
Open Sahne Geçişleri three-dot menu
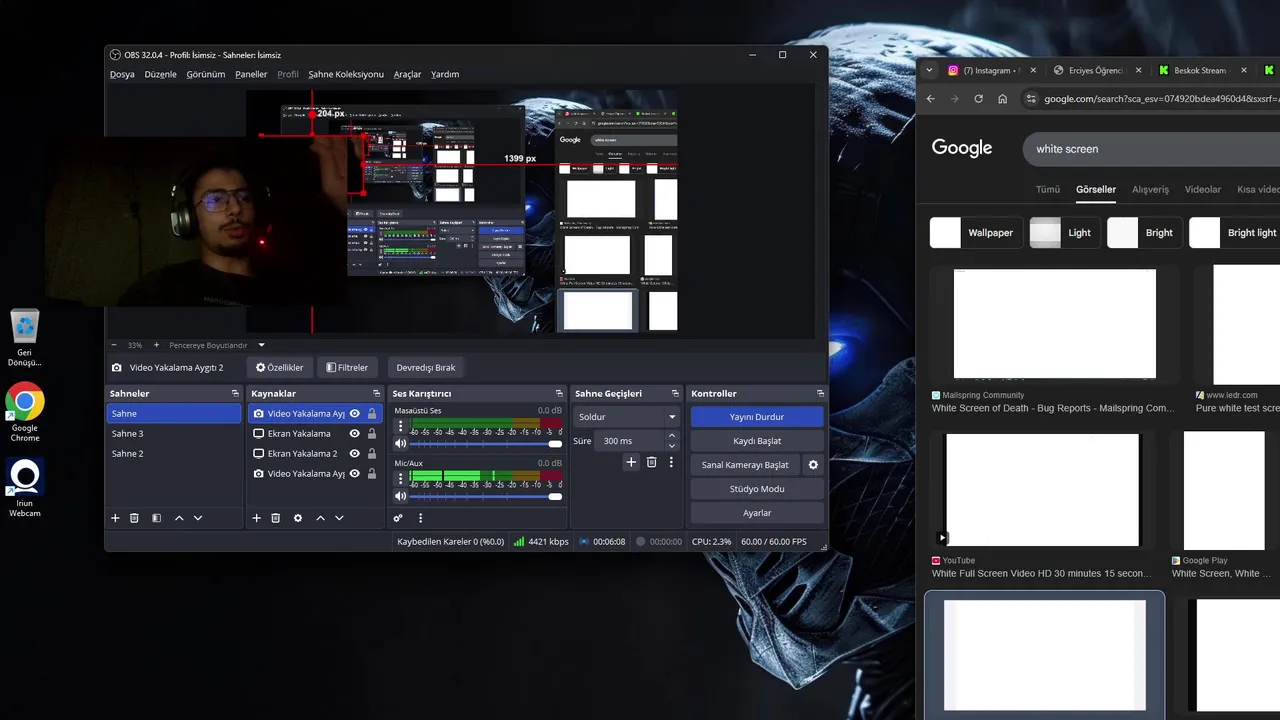click(x=671, y=462)
